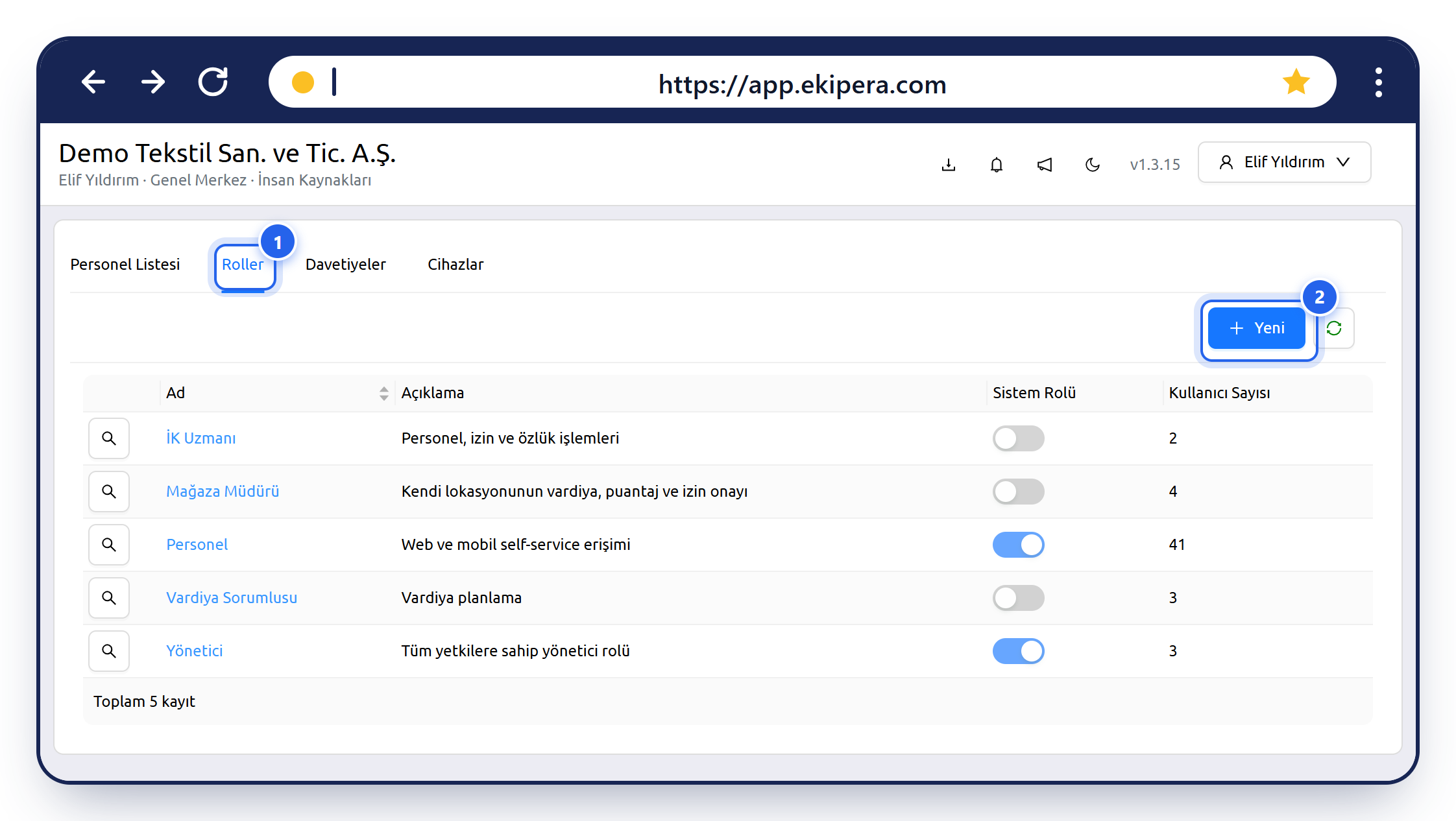The image size is (1456, 821).
Task: Click the Yeni button to add role
Action: [1257, 328]
